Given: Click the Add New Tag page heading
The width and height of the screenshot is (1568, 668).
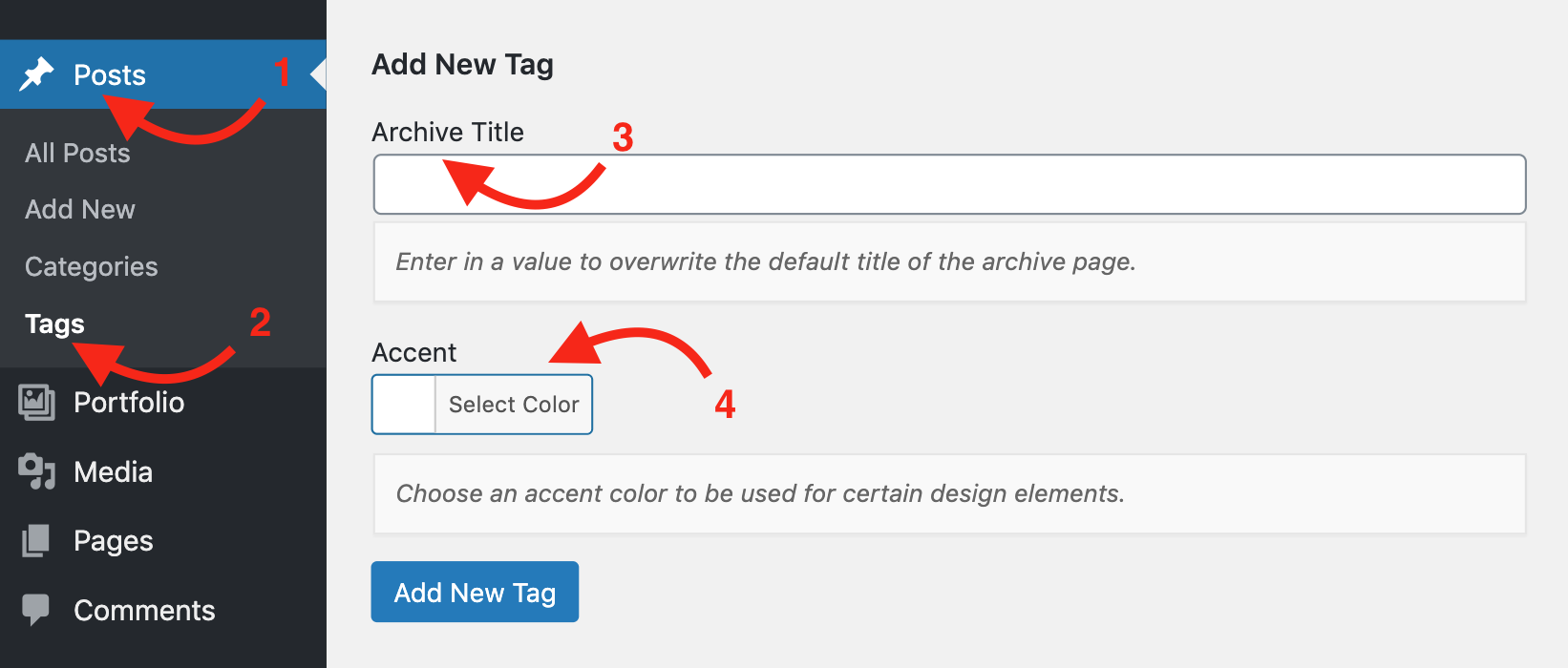Looking at the screenshot, I should [x=462, y=64].
